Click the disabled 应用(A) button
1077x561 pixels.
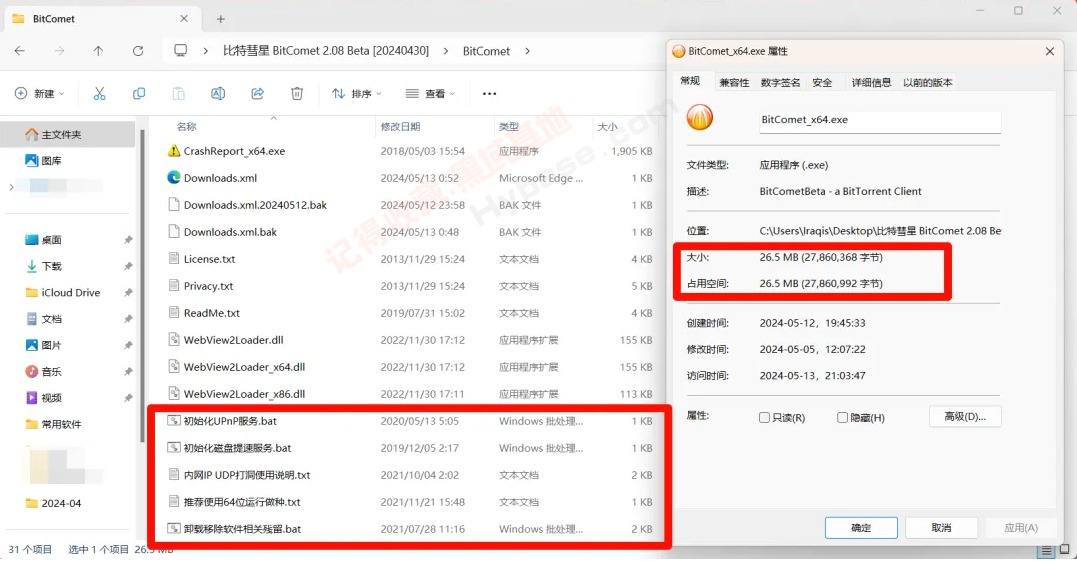click(x=1021, y=527)
